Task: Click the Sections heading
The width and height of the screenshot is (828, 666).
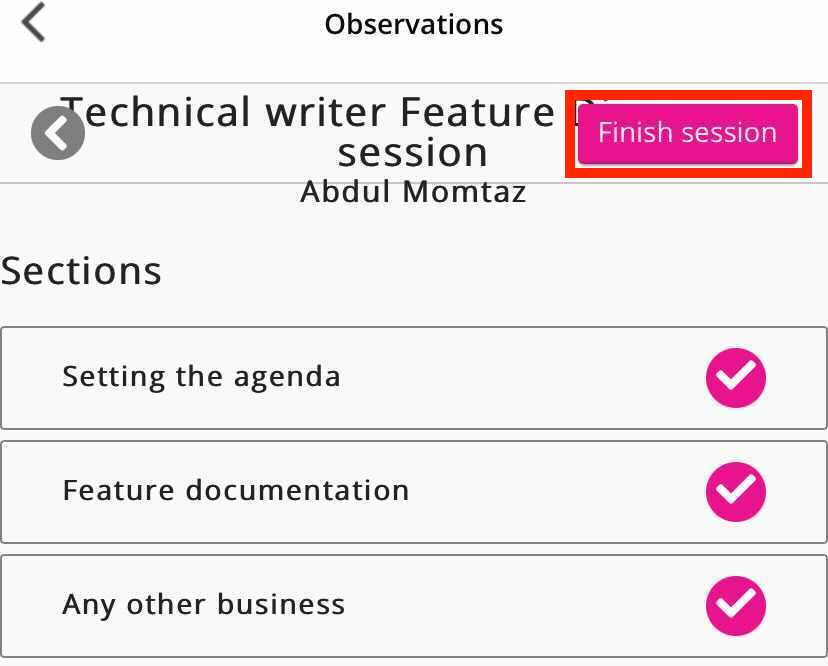Action: coord(81,270)
